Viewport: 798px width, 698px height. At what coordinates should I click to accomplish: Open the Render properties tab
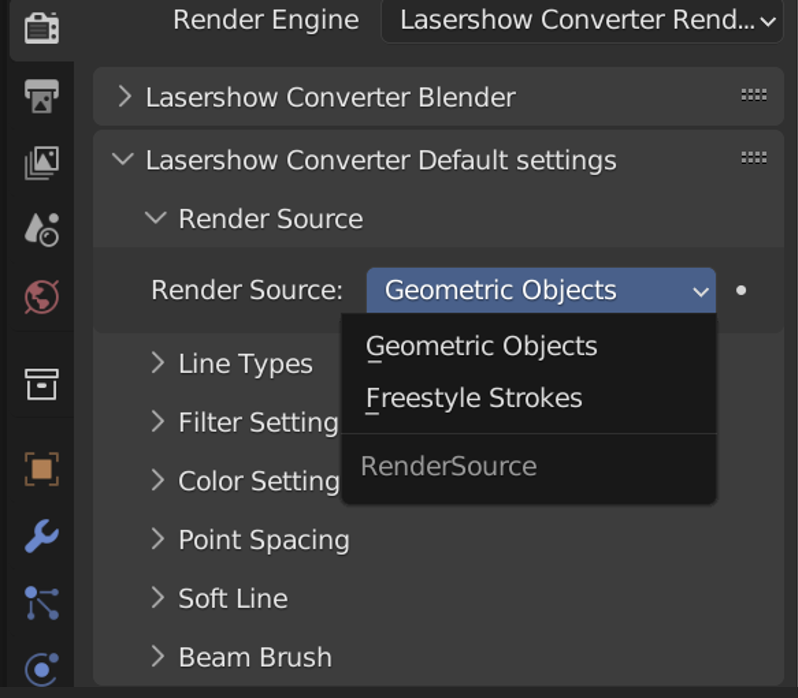(40, 27)
